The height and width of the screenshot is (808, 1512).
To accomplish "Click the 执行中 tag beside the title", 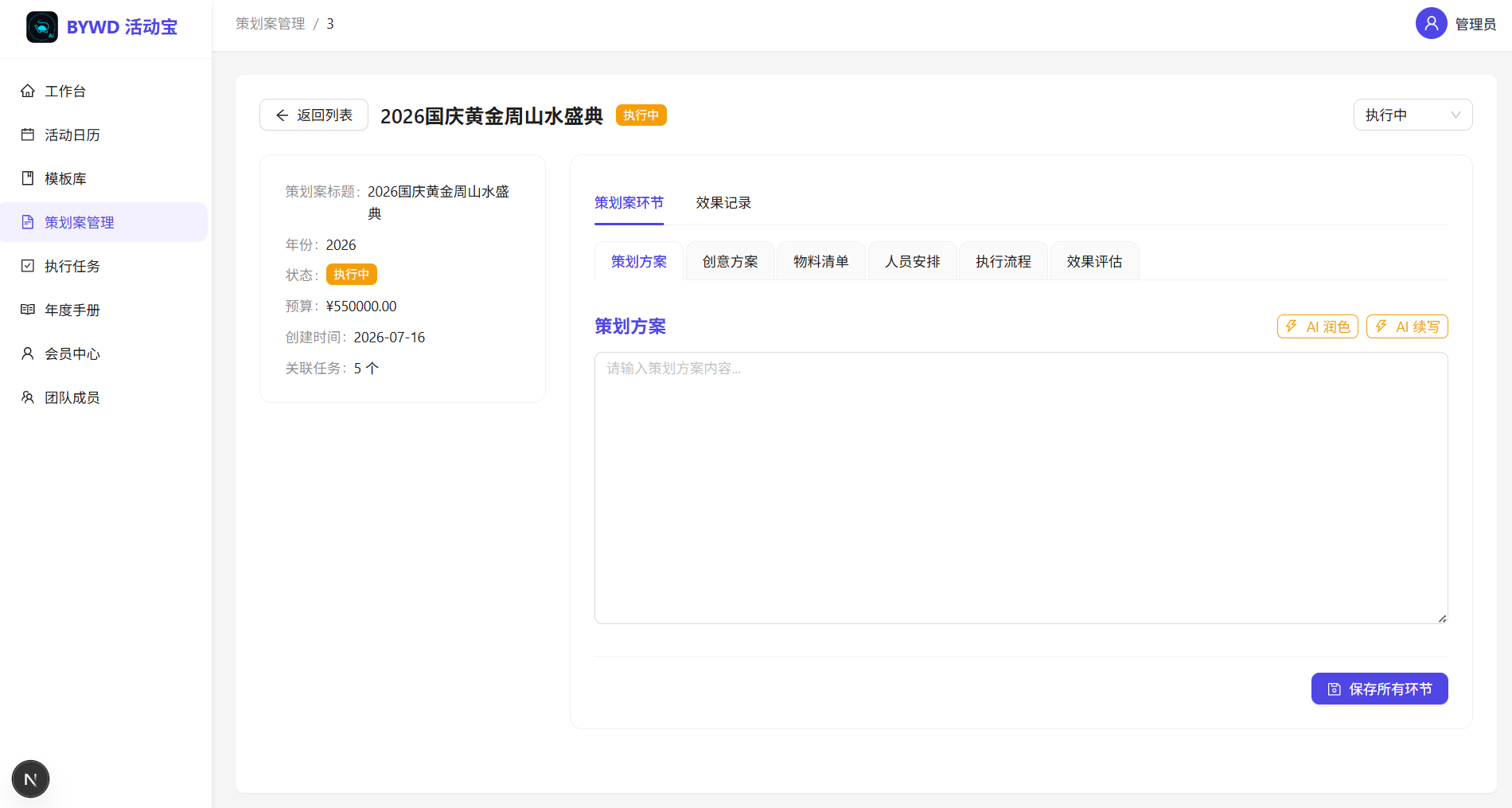I will (x=641, y=115).
